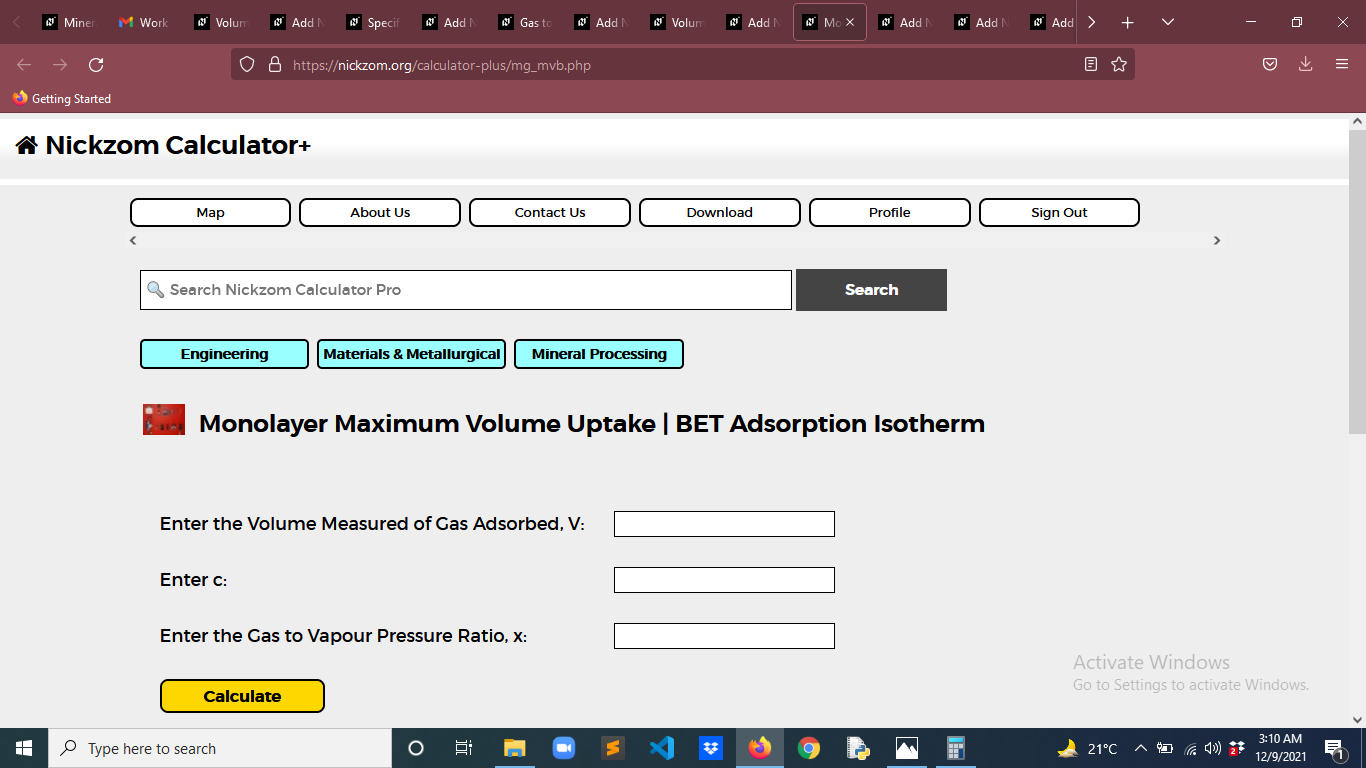Click the page vertical scrollbar thumb
This screenshot has height=768, width=1366.
click(1357, 282)
